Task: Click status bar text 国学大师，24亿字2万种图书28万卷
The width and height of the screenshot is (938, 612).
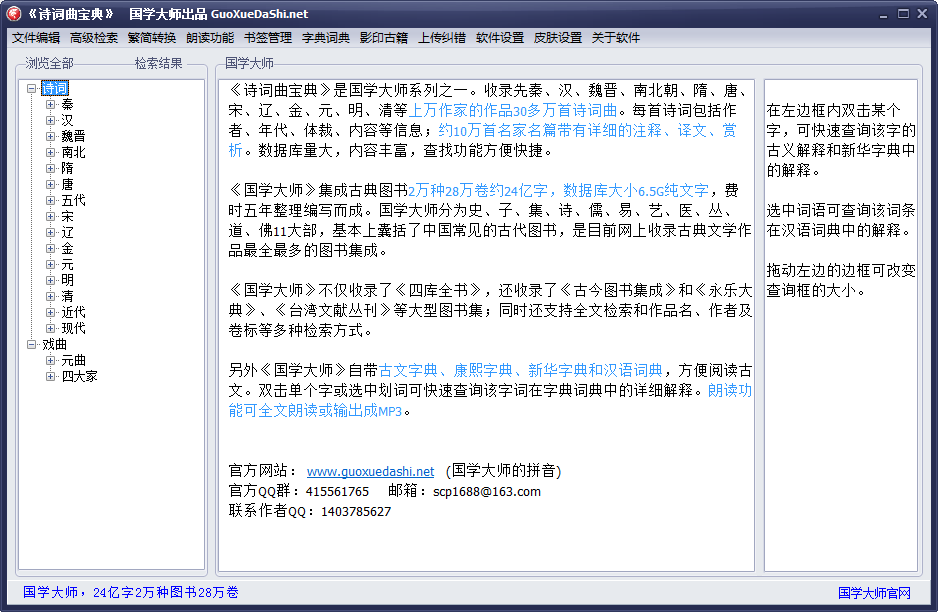Action: (130, 592)
